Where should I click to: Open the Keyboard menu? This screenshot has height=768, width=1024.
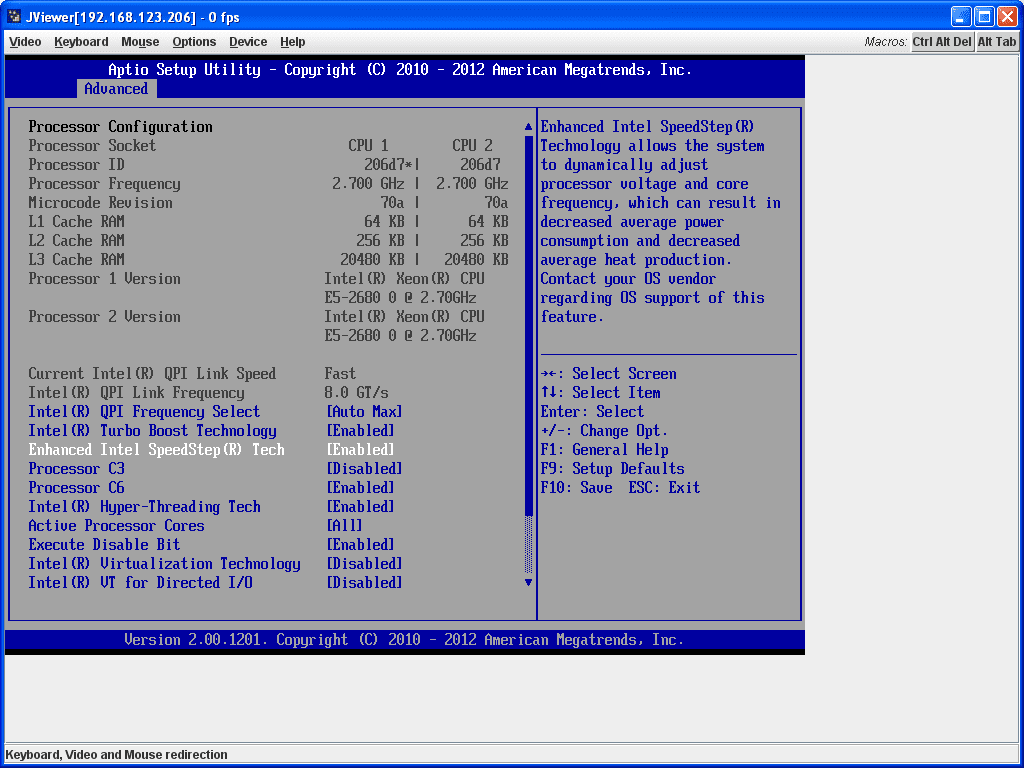[x=82, y=42]
